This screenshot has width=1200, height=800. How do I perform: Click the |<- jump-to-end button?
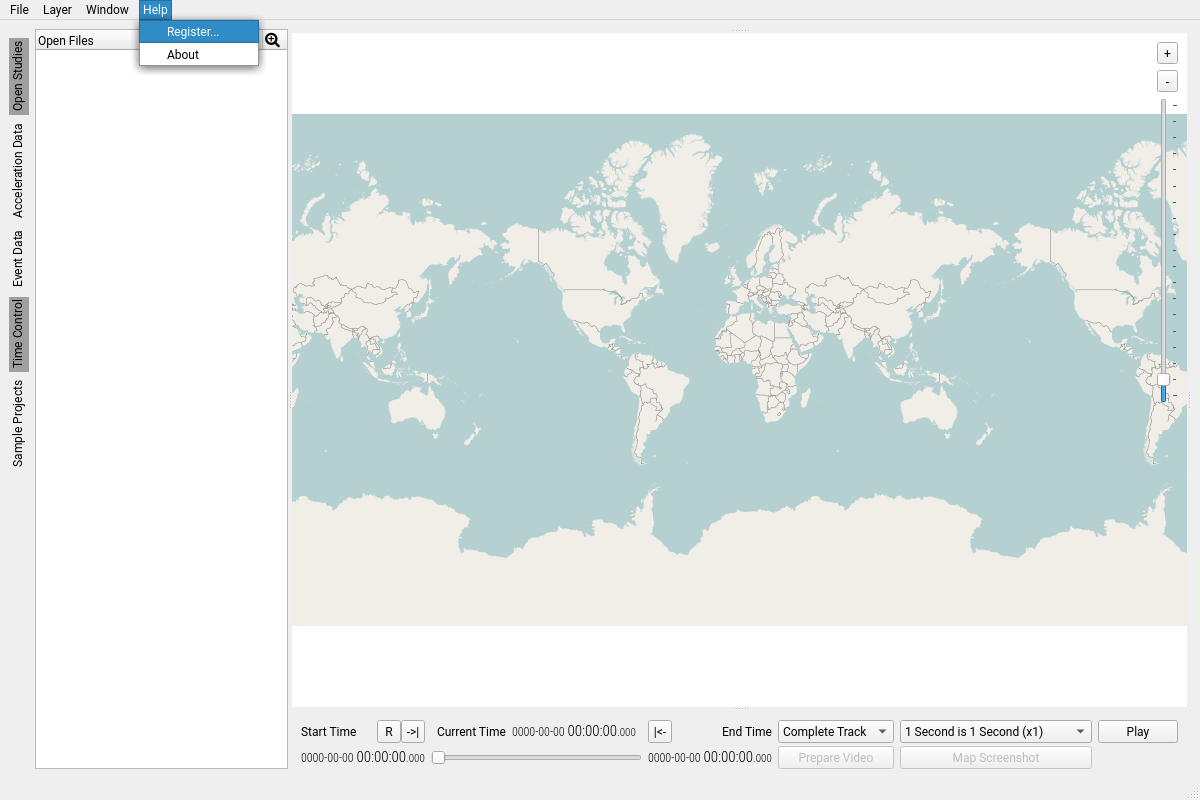(660, 732)
